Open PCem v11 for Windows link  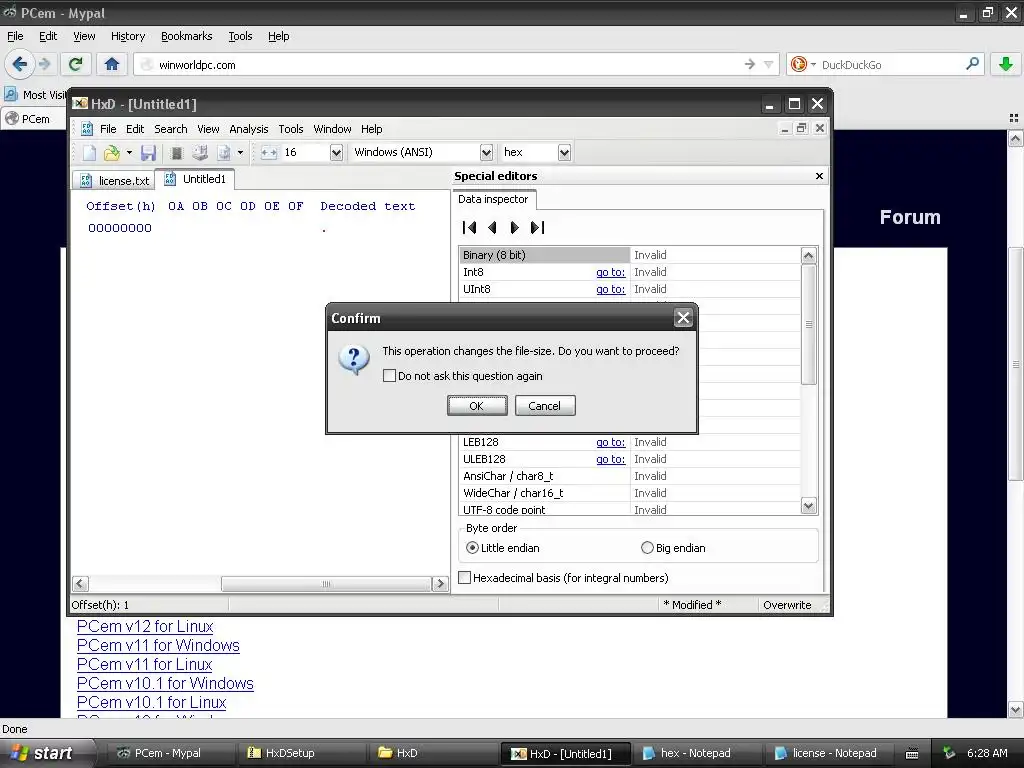tap(158, 645)
